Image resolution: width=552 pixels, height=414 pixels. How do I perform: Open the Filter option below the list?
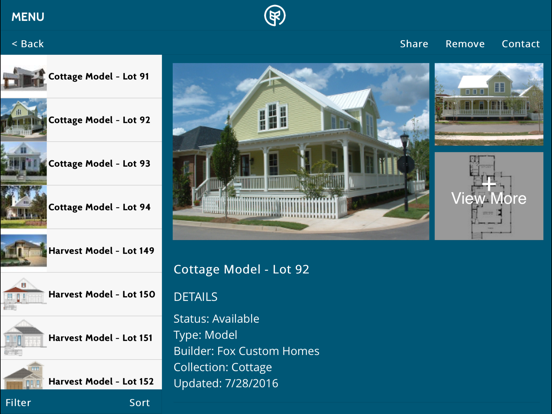(18, 402)
